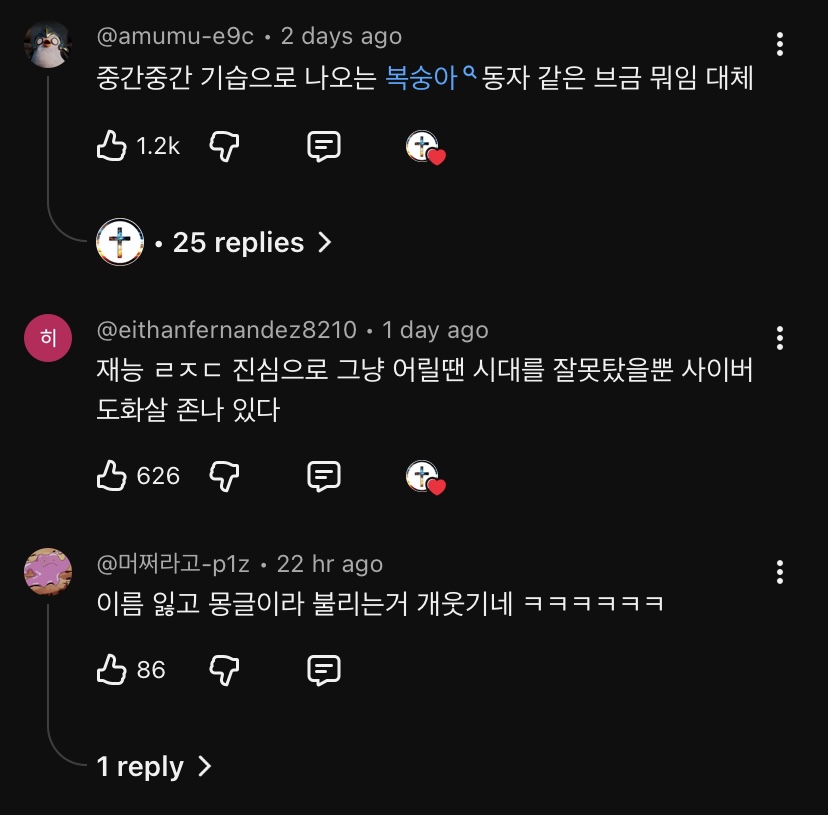This screenshot has height=815, width=828.
Task: Dislike the amumu-e9c comment
Action: pyautogui.click(x=224, y=147)
